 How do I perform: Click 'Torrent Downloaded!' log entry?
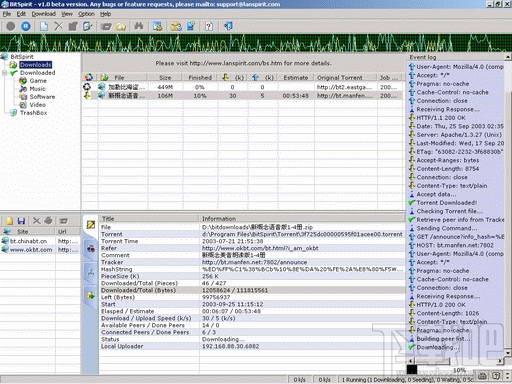[446, 203]
